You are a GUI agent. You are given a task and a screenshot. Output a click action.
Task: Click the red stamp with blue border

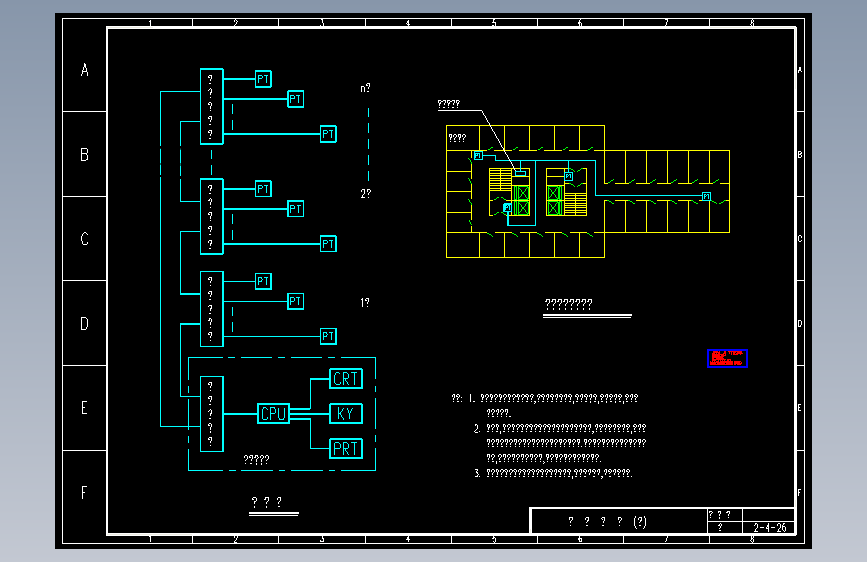[727, 358]
